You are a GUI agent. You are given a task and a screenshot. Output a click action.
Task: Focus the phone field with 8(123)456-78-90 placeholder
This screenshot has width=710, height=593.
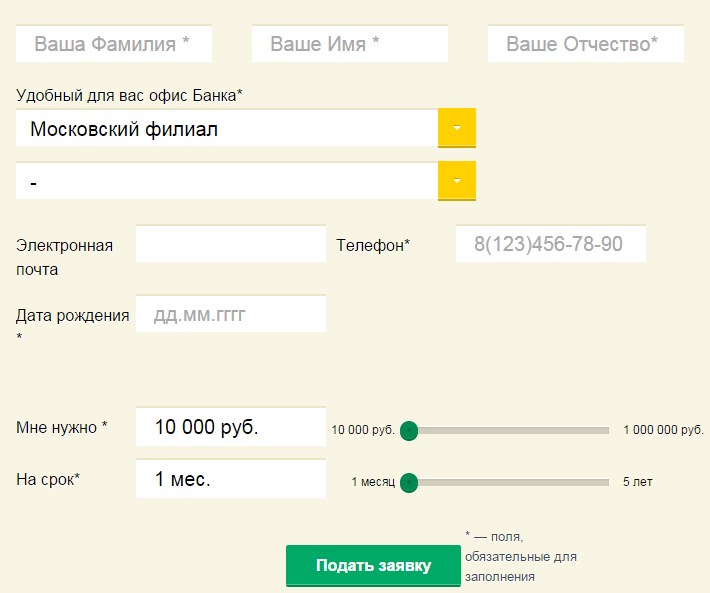550,244
